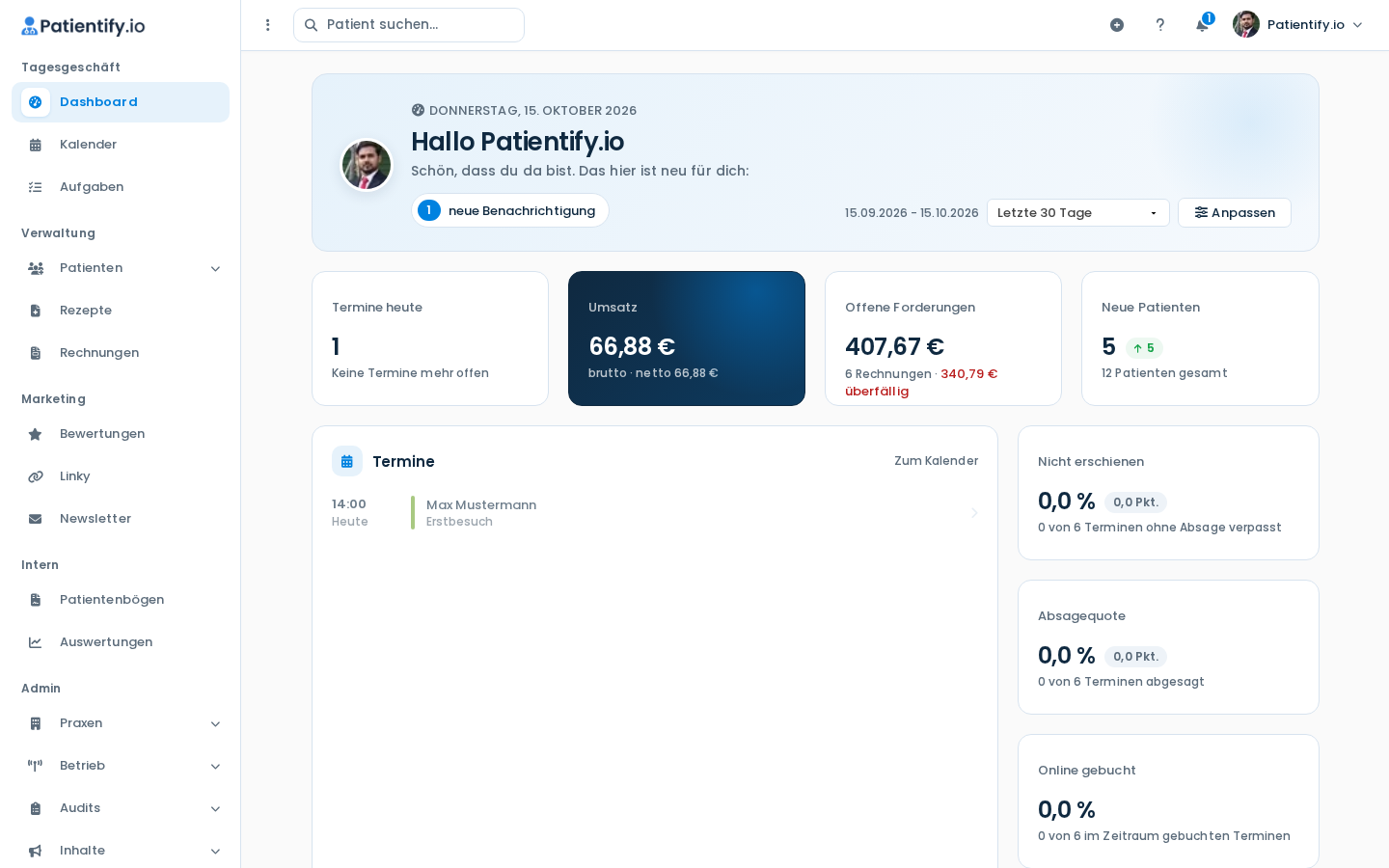Click the Newsletter envelope icon
Screen dimensions: 1389x868
coord(36,519)
